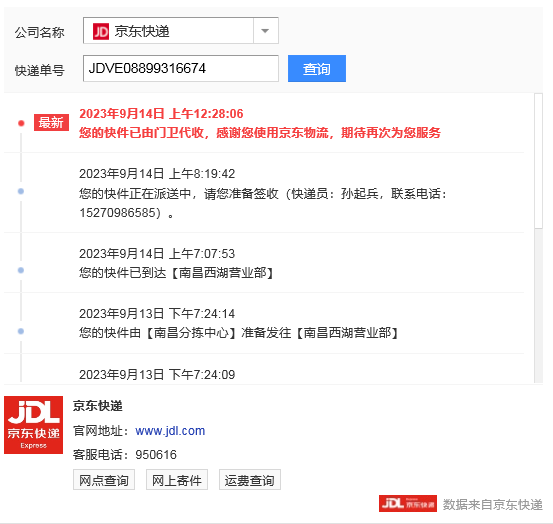Viewport: 553px width, 524px height.
Task: Select the 京东快递 company combo box
Action: pyautogui.click(x=181, y=31)
